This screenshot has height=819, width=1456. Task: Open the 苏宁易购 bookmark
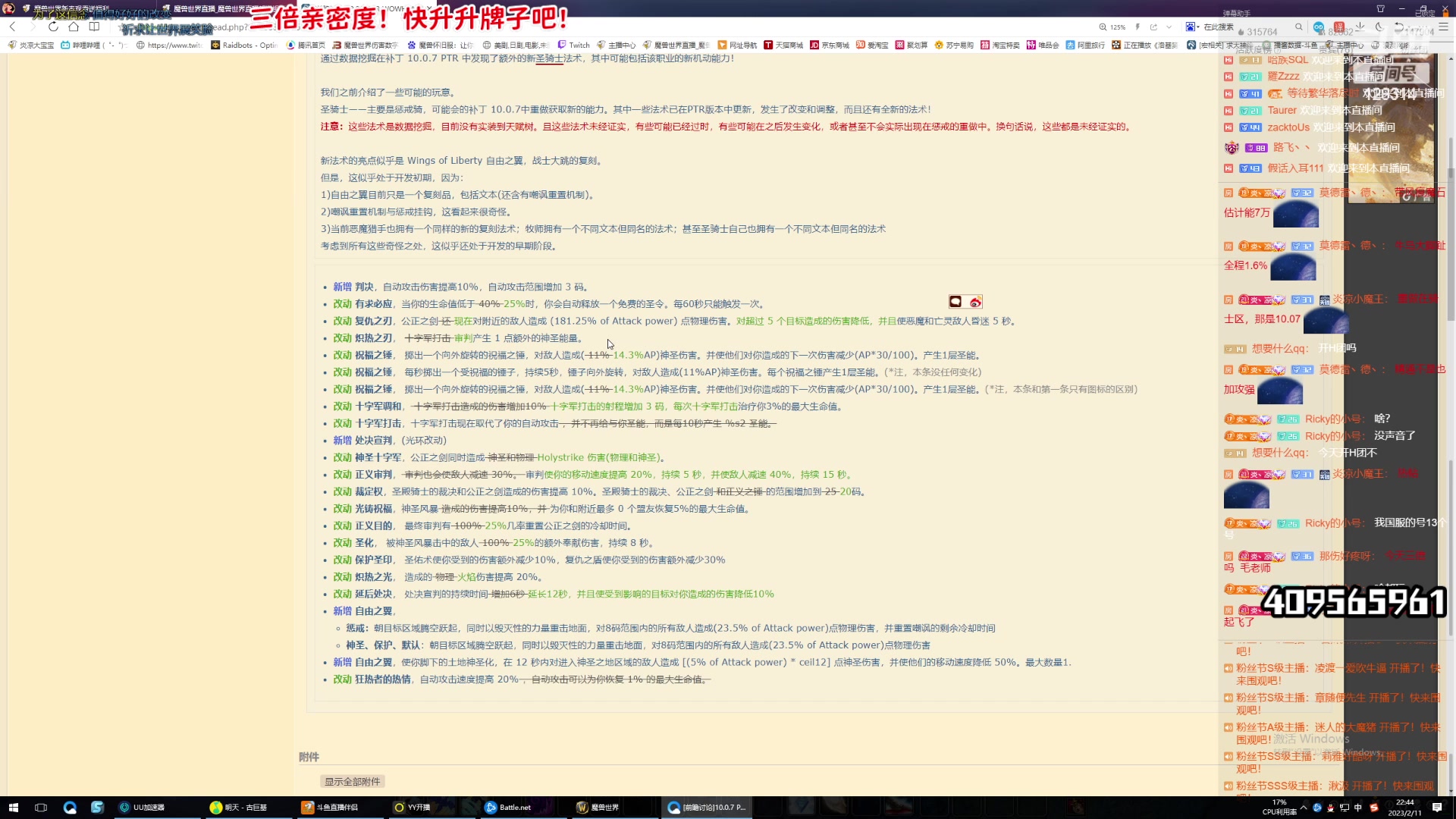954,45
